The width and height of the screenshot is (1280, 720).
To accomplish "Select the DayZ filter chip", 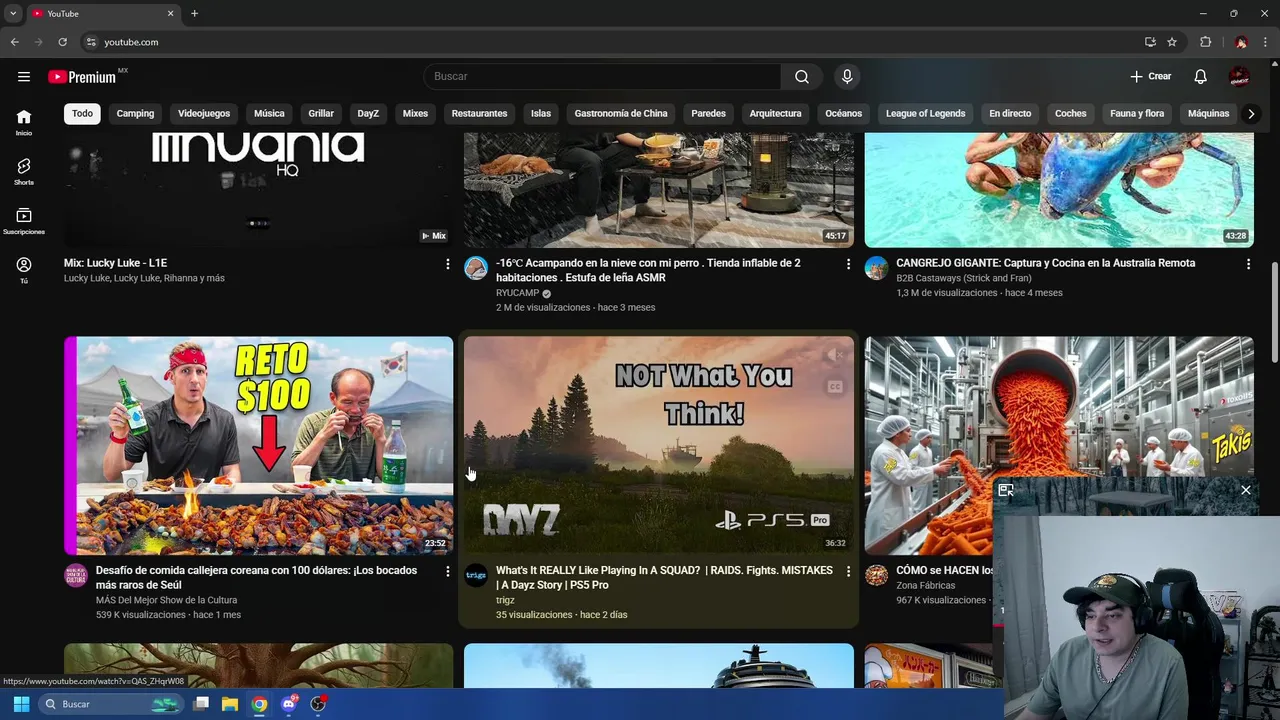I will click(368, 113).
